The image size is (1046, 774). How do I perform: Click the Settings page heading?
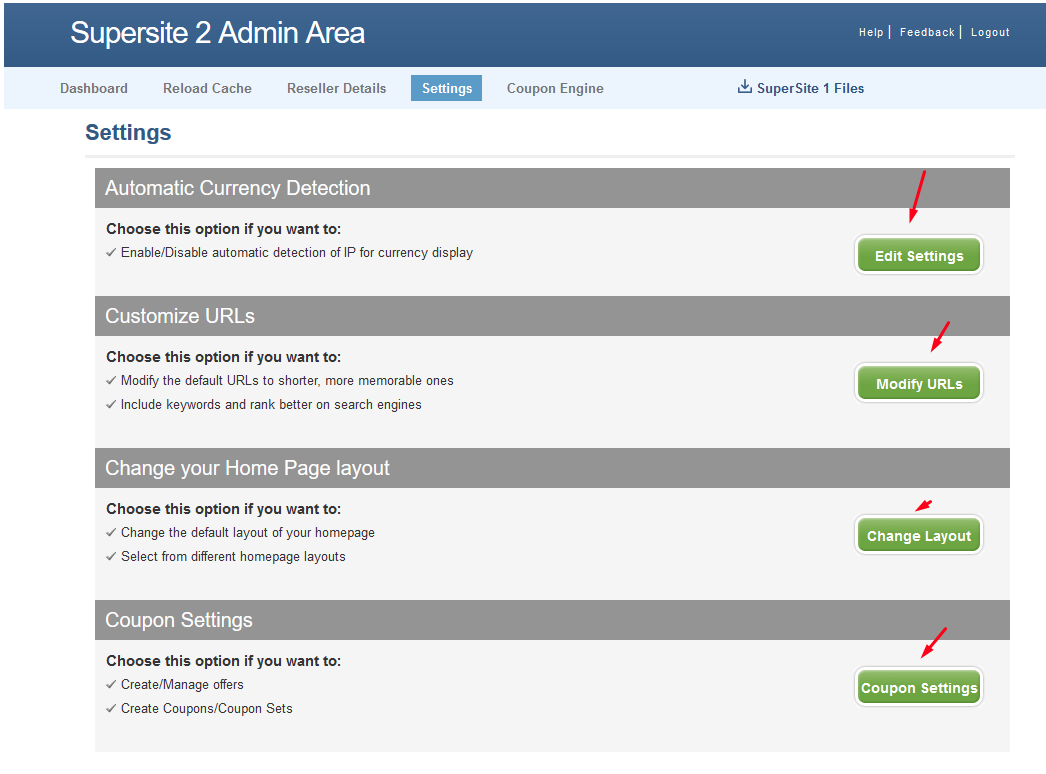[128, 132]
